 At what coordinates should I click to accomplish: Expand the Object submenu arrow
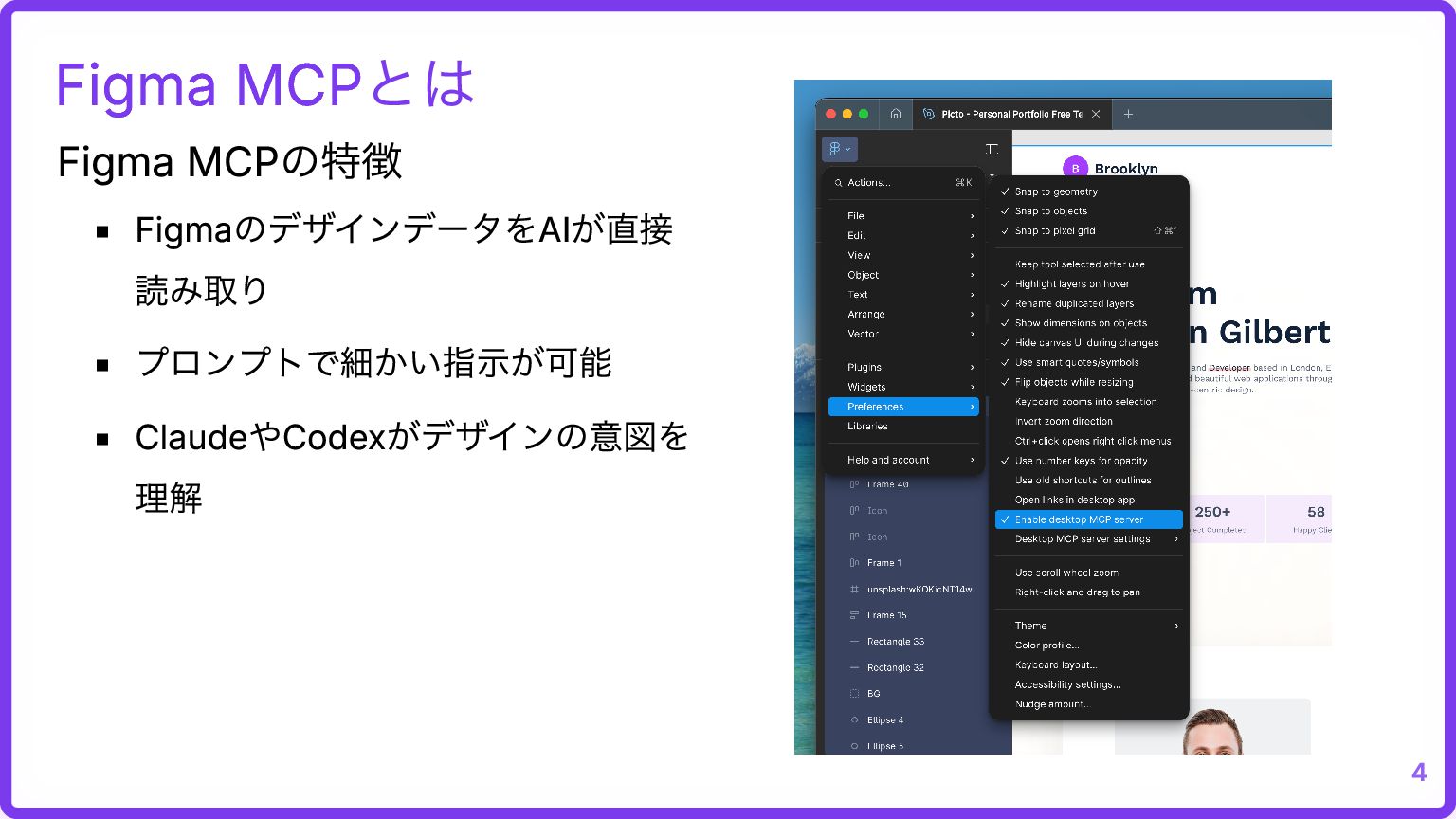[x=973, y=275]
